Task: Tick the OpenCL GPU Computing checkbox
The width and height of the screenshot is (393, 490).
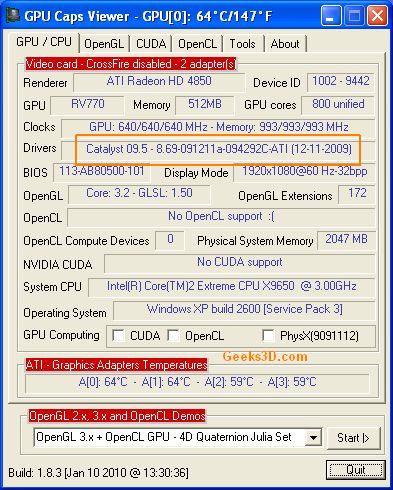Action: pos(173,336)
